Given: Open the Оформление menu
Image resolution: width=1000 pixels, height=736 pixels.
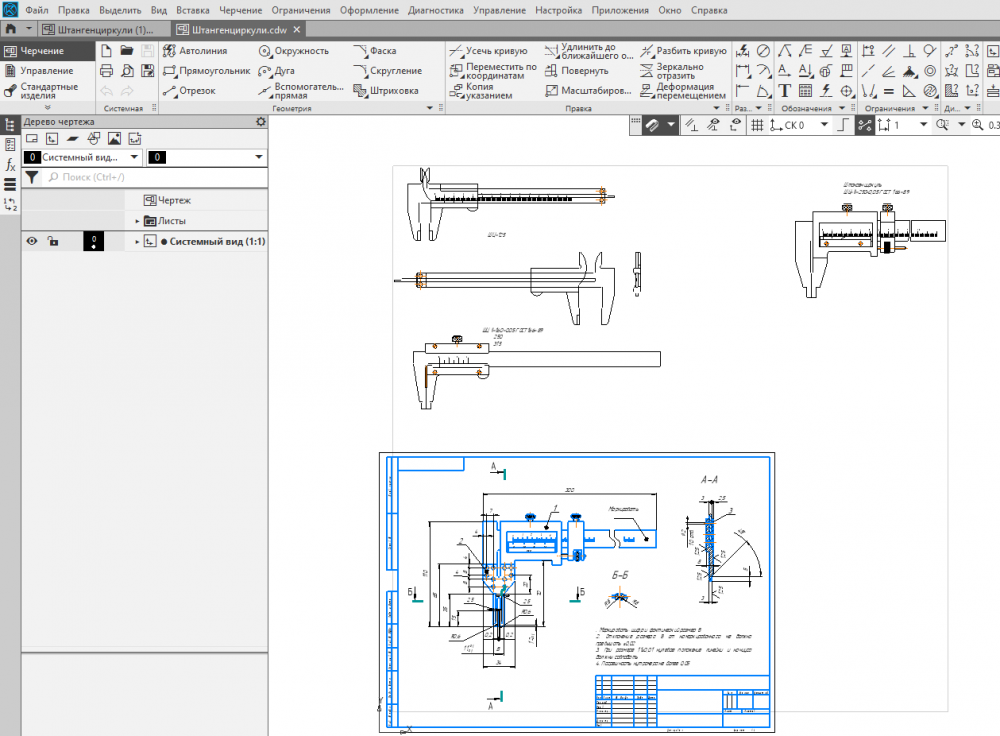Looking at the screenshot, I should [369, 10].
